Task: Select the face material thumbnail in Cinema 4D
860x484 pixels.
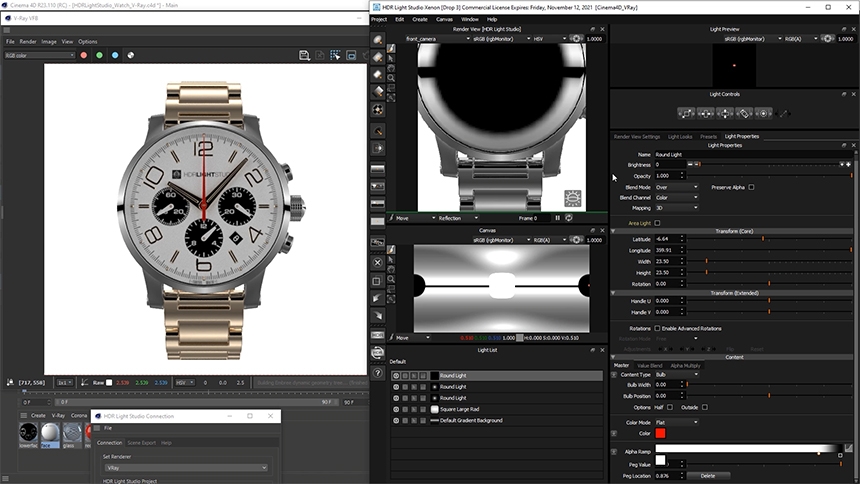Action: (x=50, y=433)
